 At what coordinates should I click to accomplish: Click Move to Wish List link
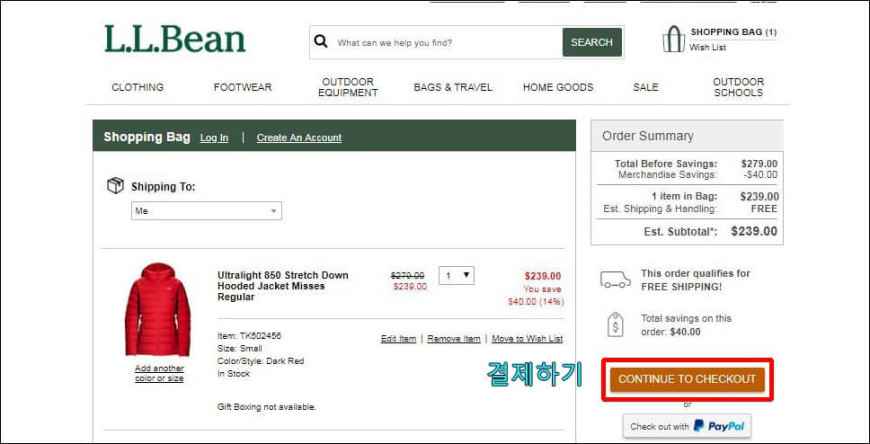pos(527,339)
